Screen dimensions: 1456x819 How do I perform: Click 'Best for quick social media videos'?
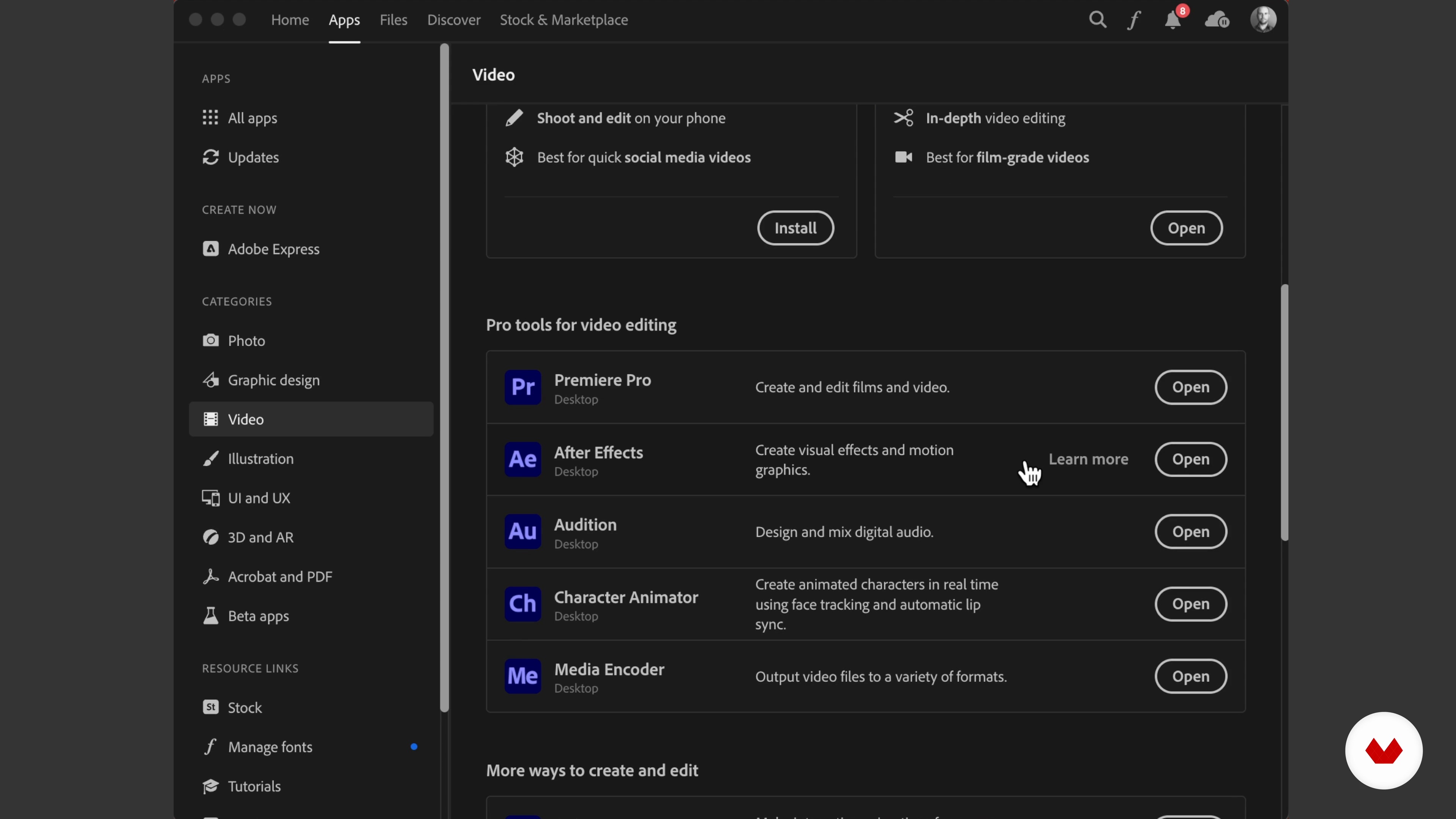[644, 157]
